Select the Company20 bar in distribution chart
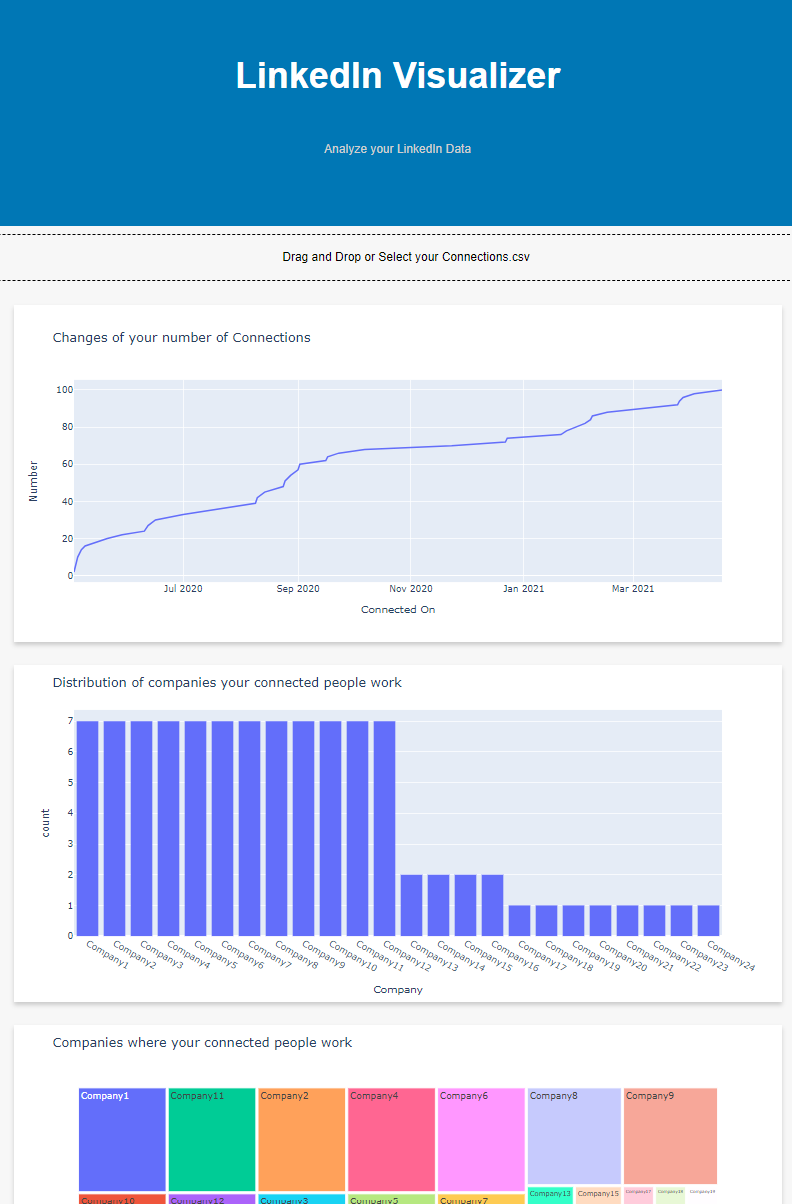 tap(601, 921)
